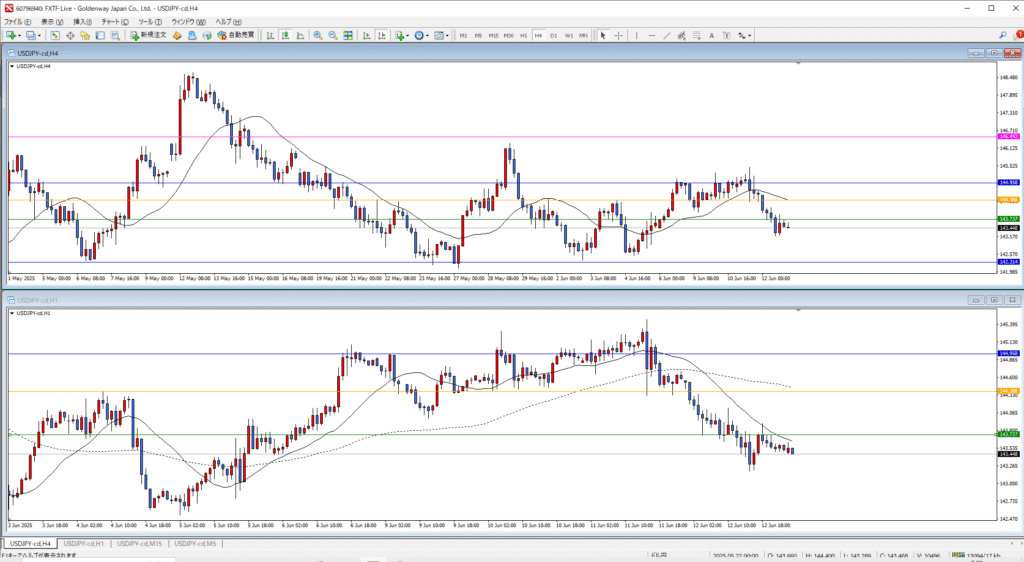Click the chart shift marker on H4 chart
Screen dimensions: 1024x562
tap(798, 63)
